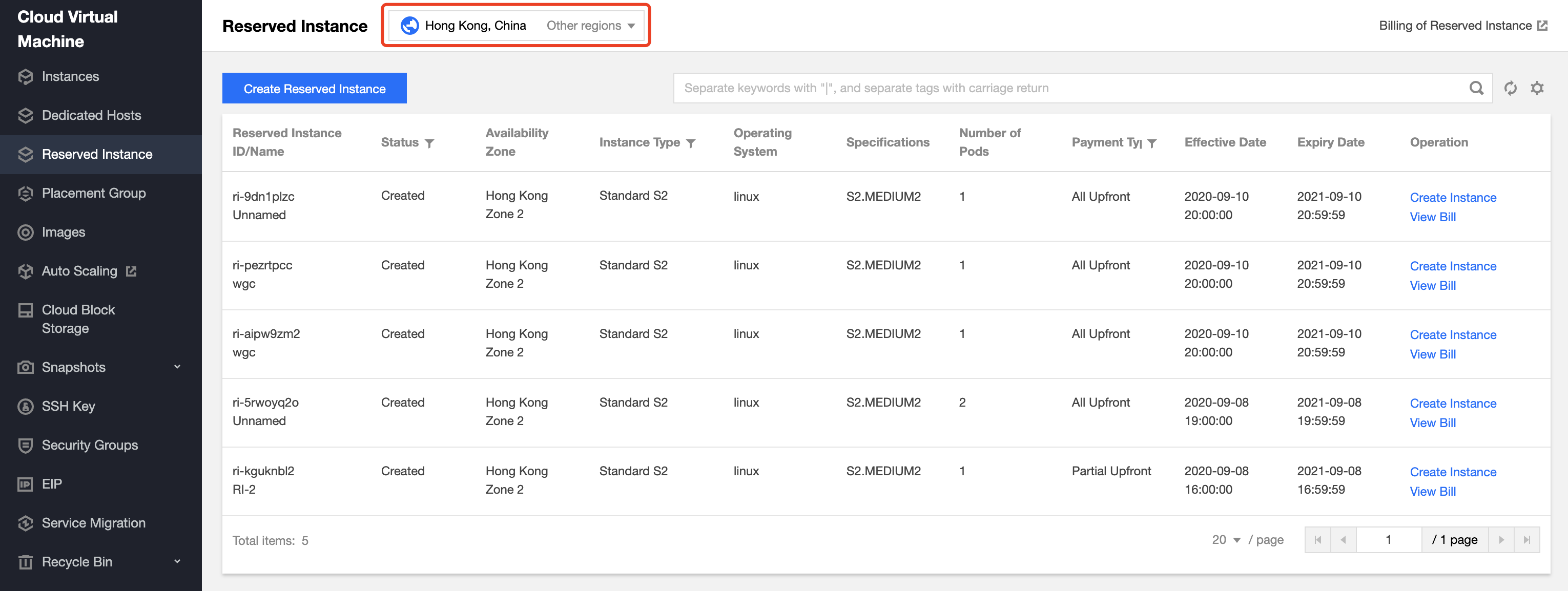Refresh the reserved instance list
Image resolution: width=1568 pixels, height=591 pixels.
[x=1510, y=88]
